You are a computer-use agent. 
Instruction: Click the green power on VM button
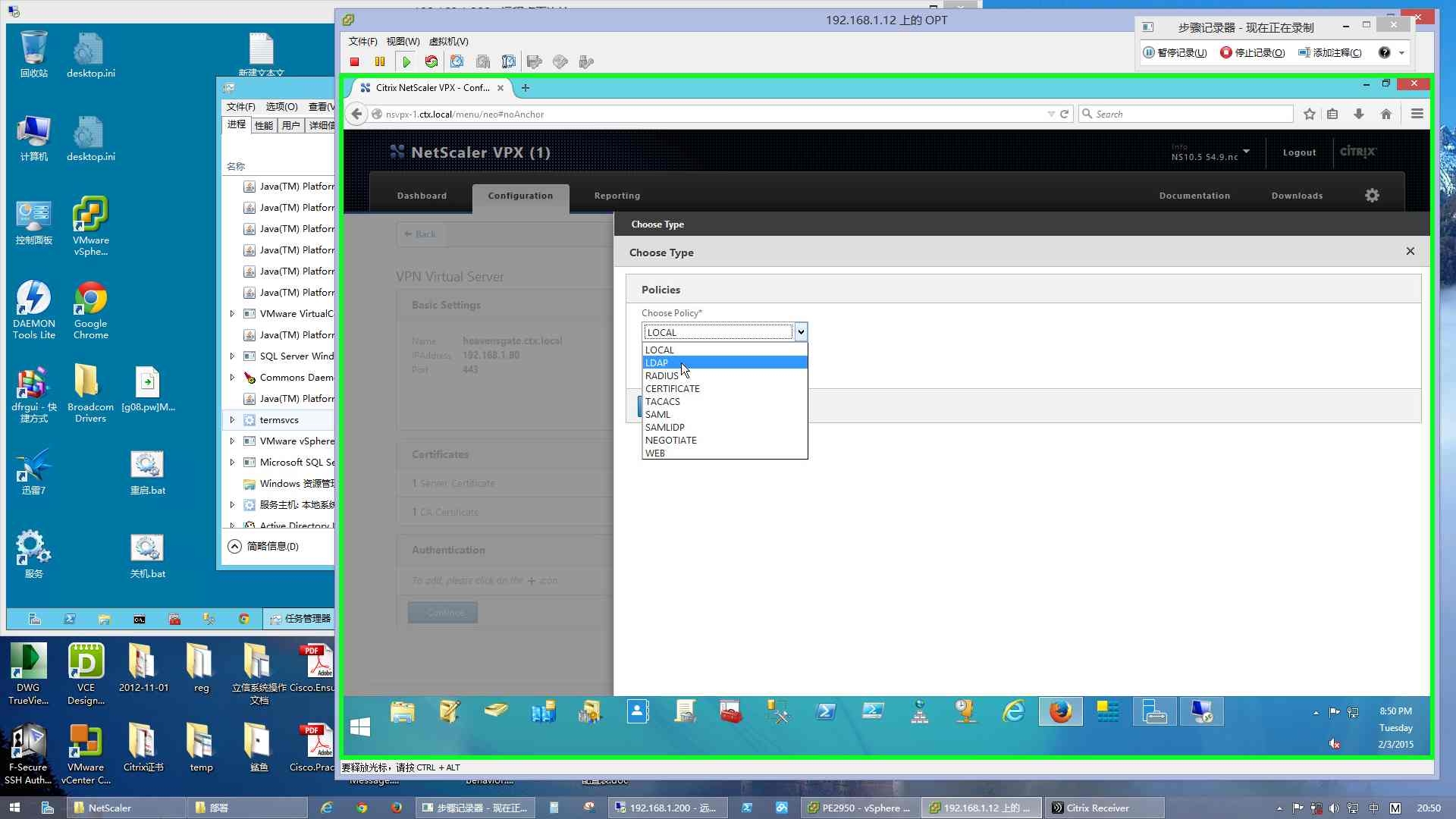point(406,62)
